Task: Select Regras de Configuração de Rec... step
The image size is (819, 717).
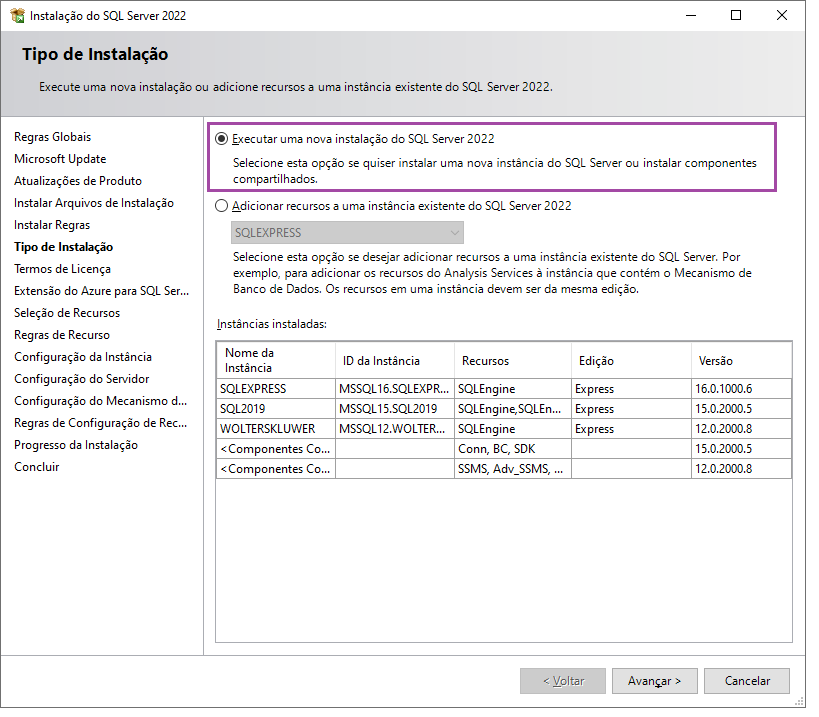Action: pos(100,423)
